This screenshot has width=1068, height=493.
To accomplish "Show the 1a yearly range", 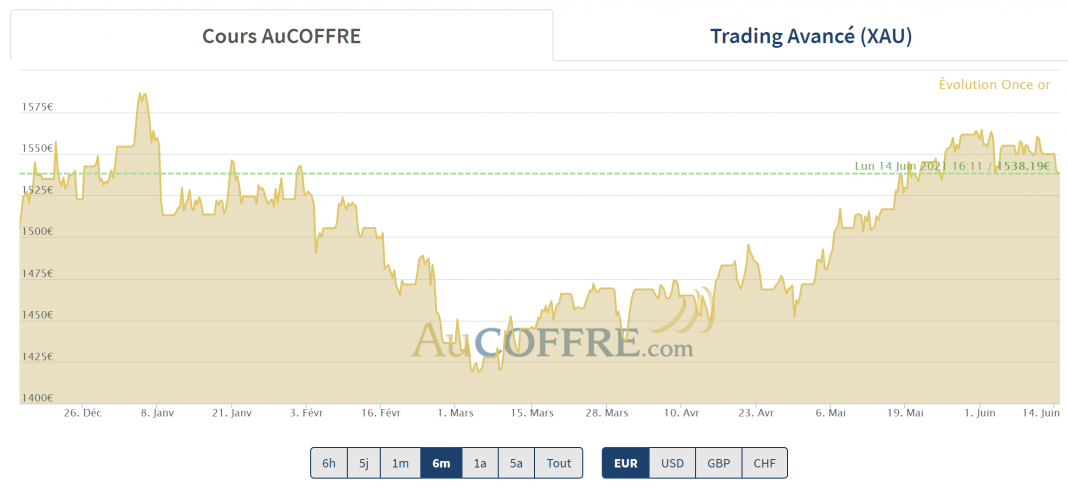I will click(x=479, y=463).
